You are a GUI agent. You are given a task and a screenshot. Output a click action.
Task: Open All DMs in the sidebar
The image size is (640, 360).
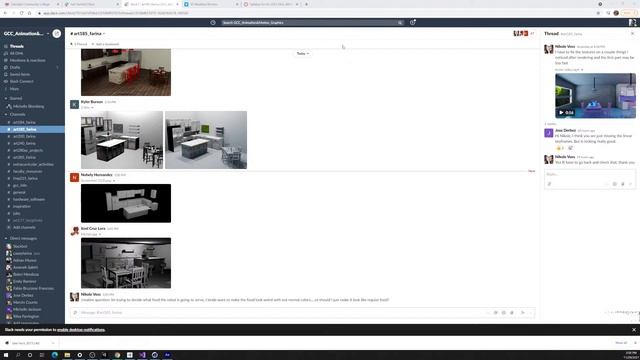pyautogui.click(x=16, y=53)
